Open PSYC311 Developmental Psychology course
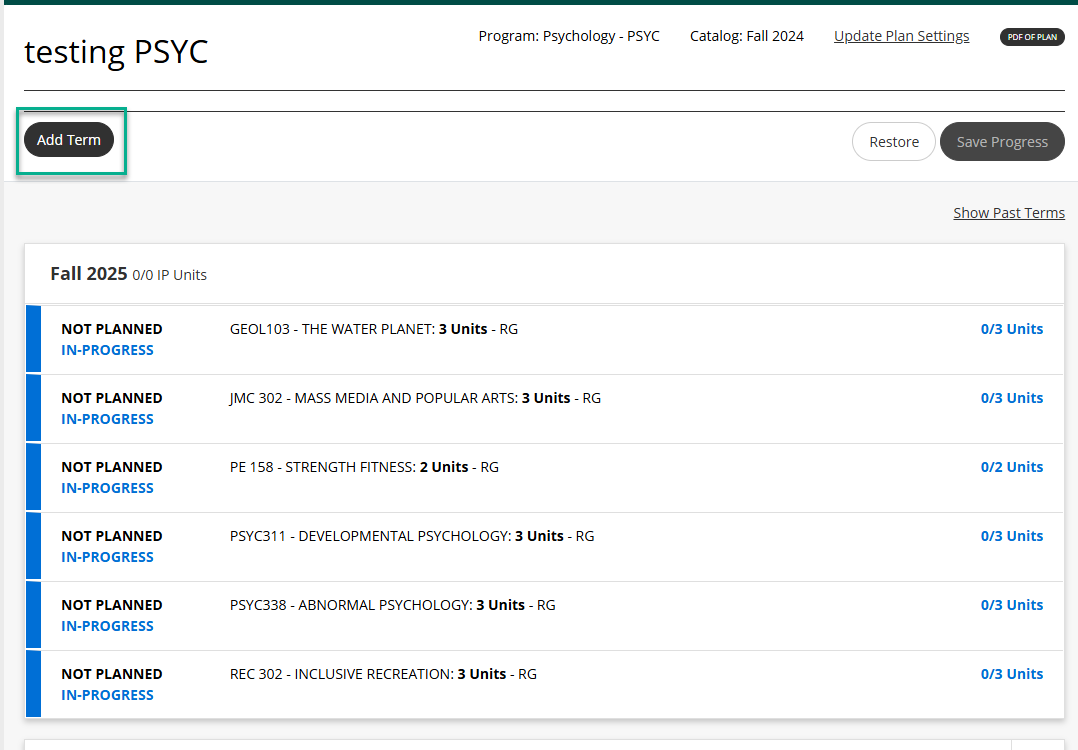The width and height of the screenshot is (1078, 750). point(411,536)
